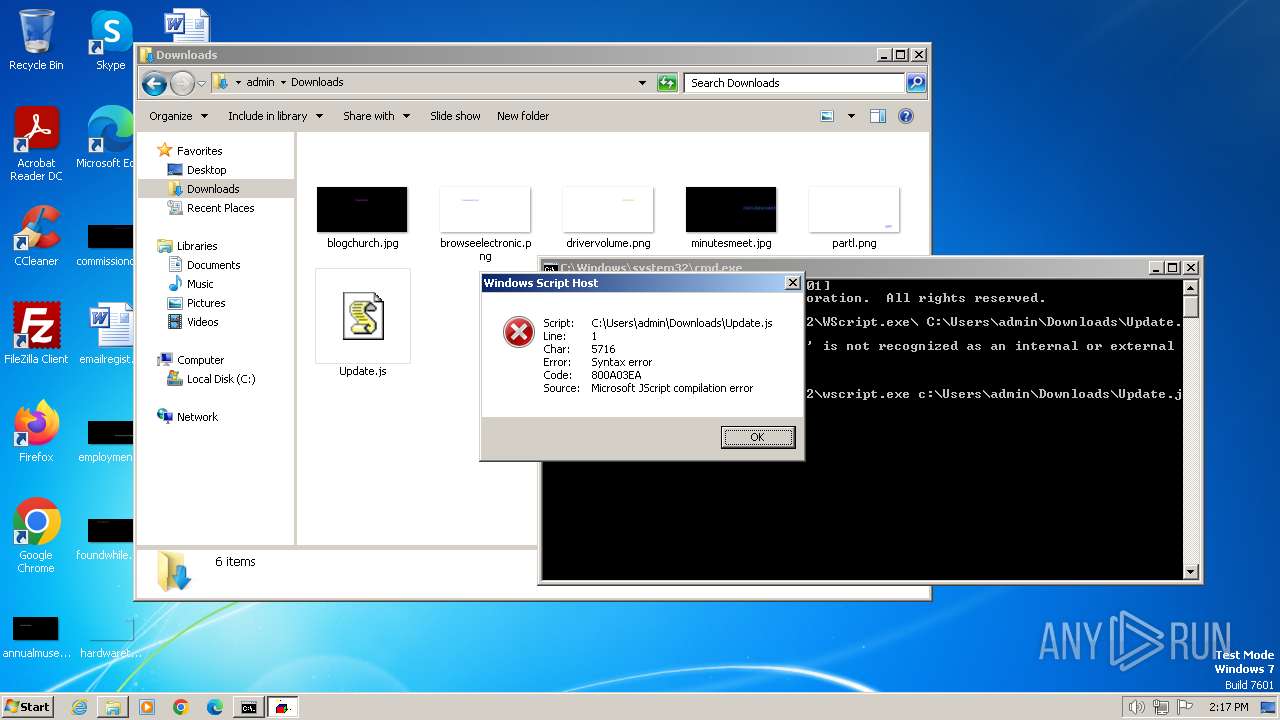Open the Share with menu
This screenshot has height=720, width=1280.
(x=376, y=116)
